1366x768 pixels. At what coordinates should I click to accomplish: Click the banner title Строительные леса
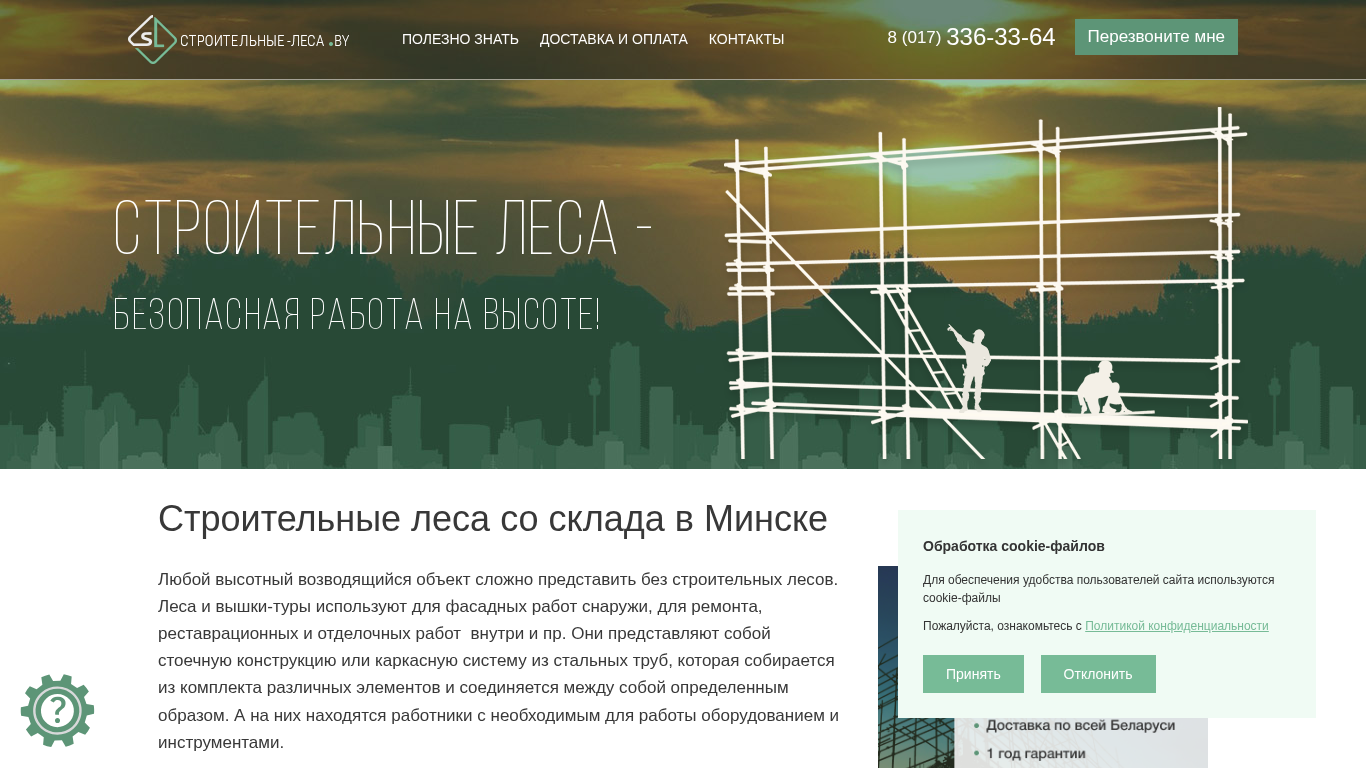click(x=383, y=229)
